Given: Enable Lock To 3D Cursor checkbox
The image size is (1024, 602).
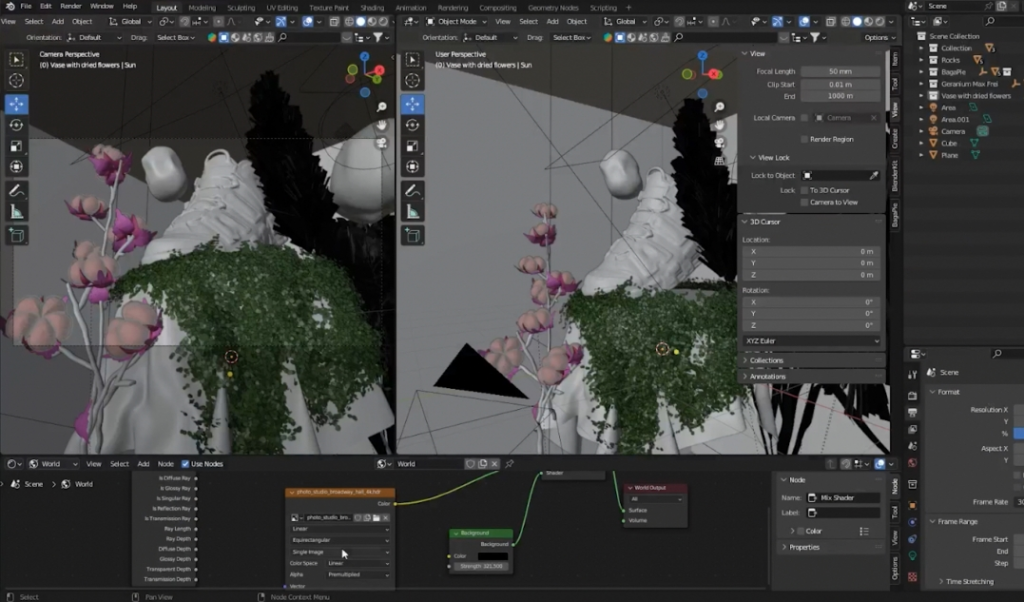Looking at the screenshot, I should tap(804, 190).
